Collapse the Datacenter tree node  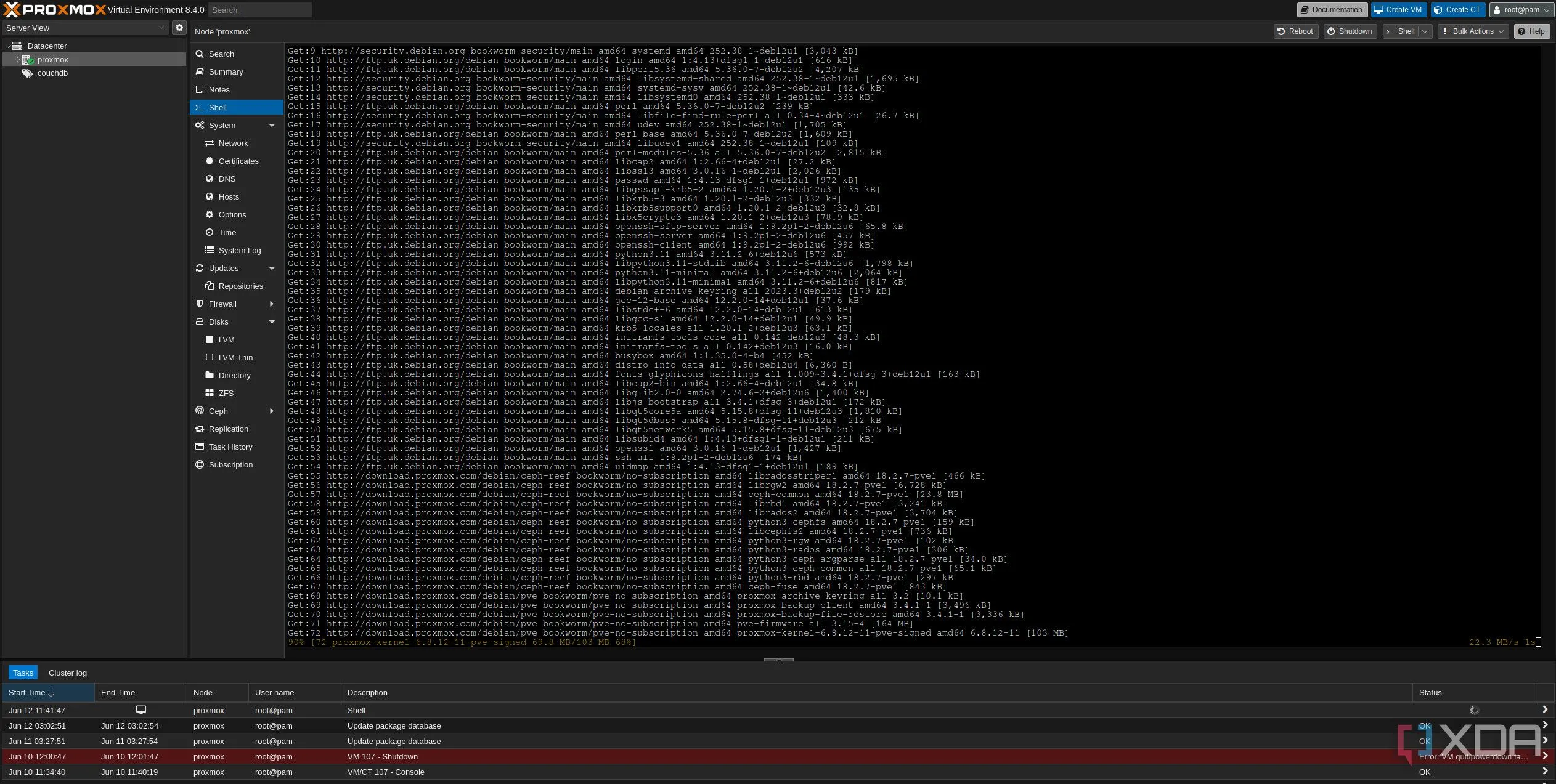pos(7,46)
